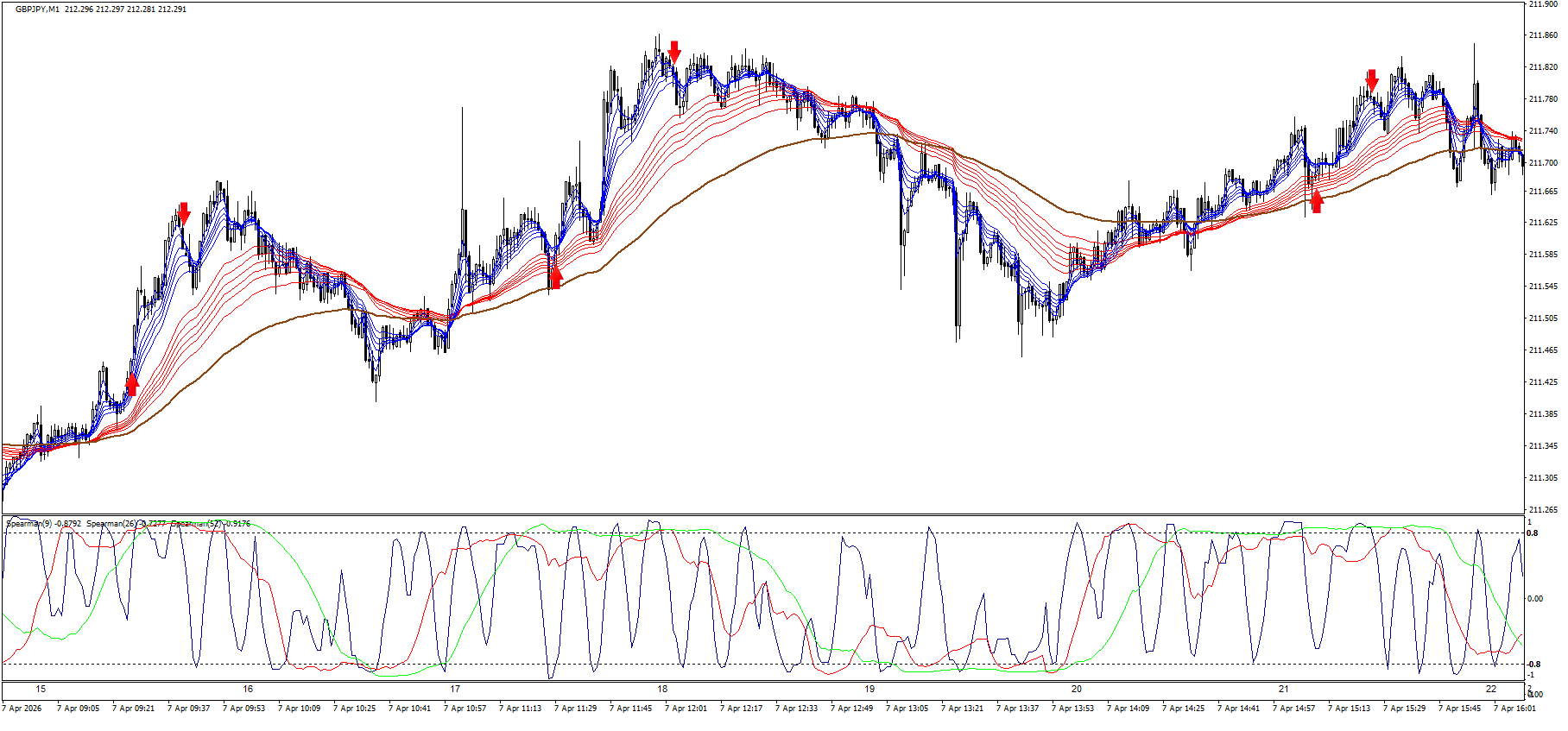The width and height of the screenshot is (1568, 731).
Task: Click hour marker 15 below the indicator
Action: click(x=41, y=689)
